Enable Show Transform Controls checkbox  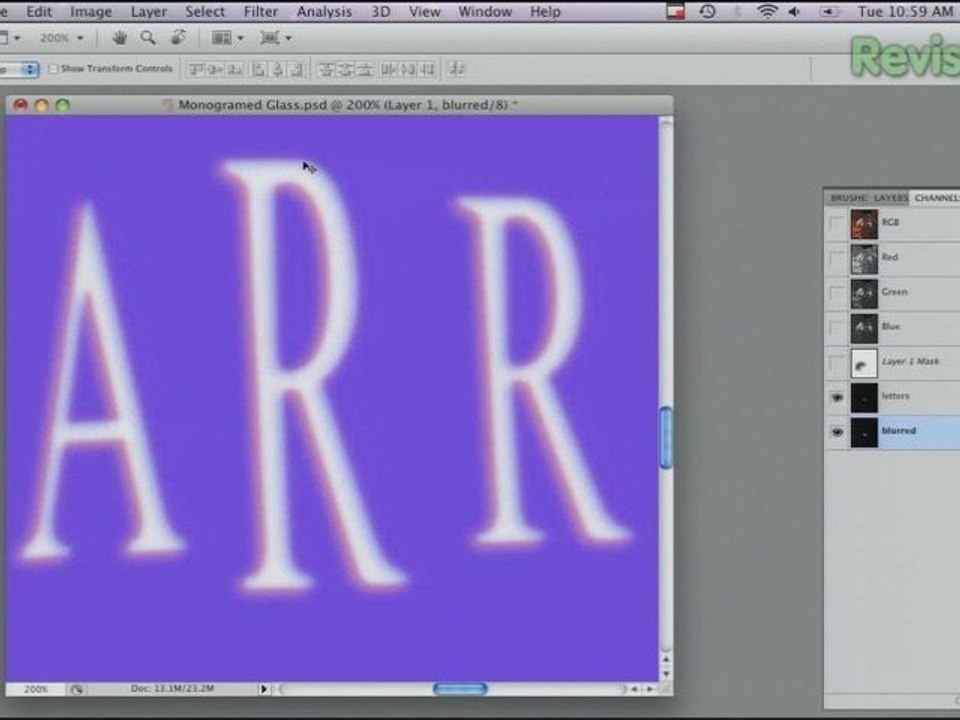coord(53,69)
